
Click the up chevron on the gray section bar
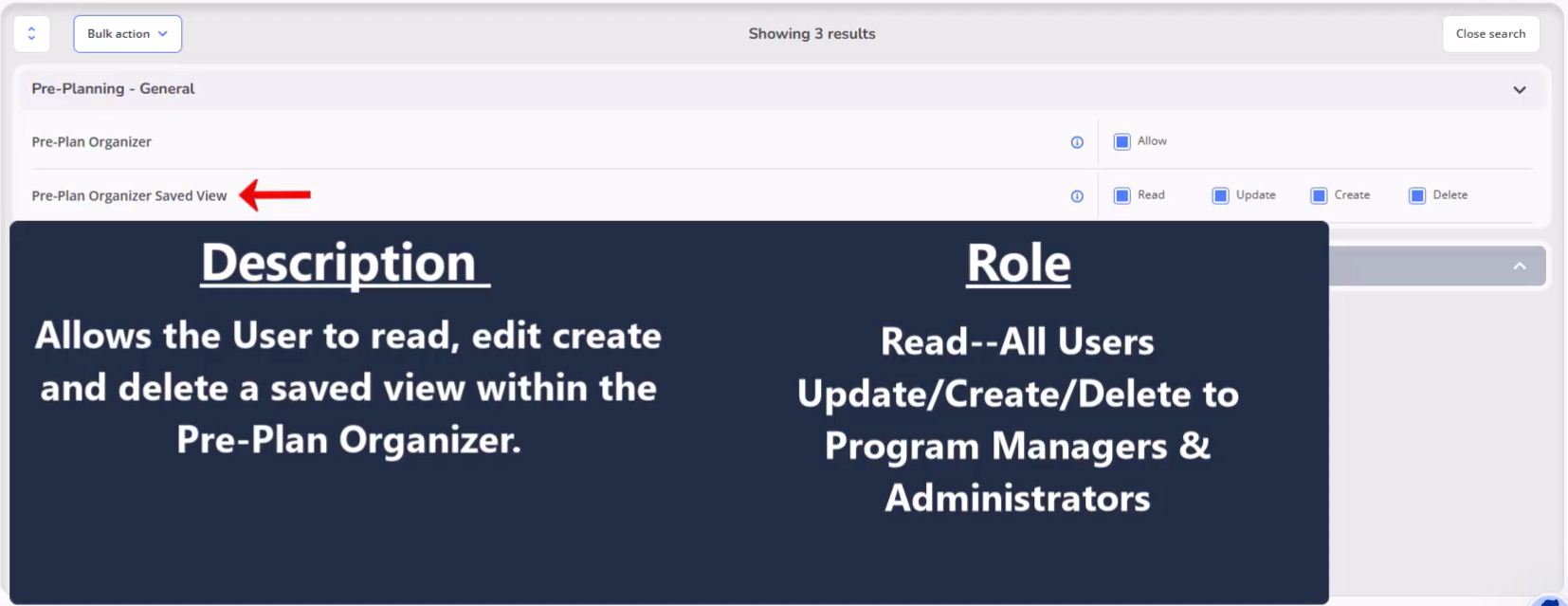(x=1520, y=266)
